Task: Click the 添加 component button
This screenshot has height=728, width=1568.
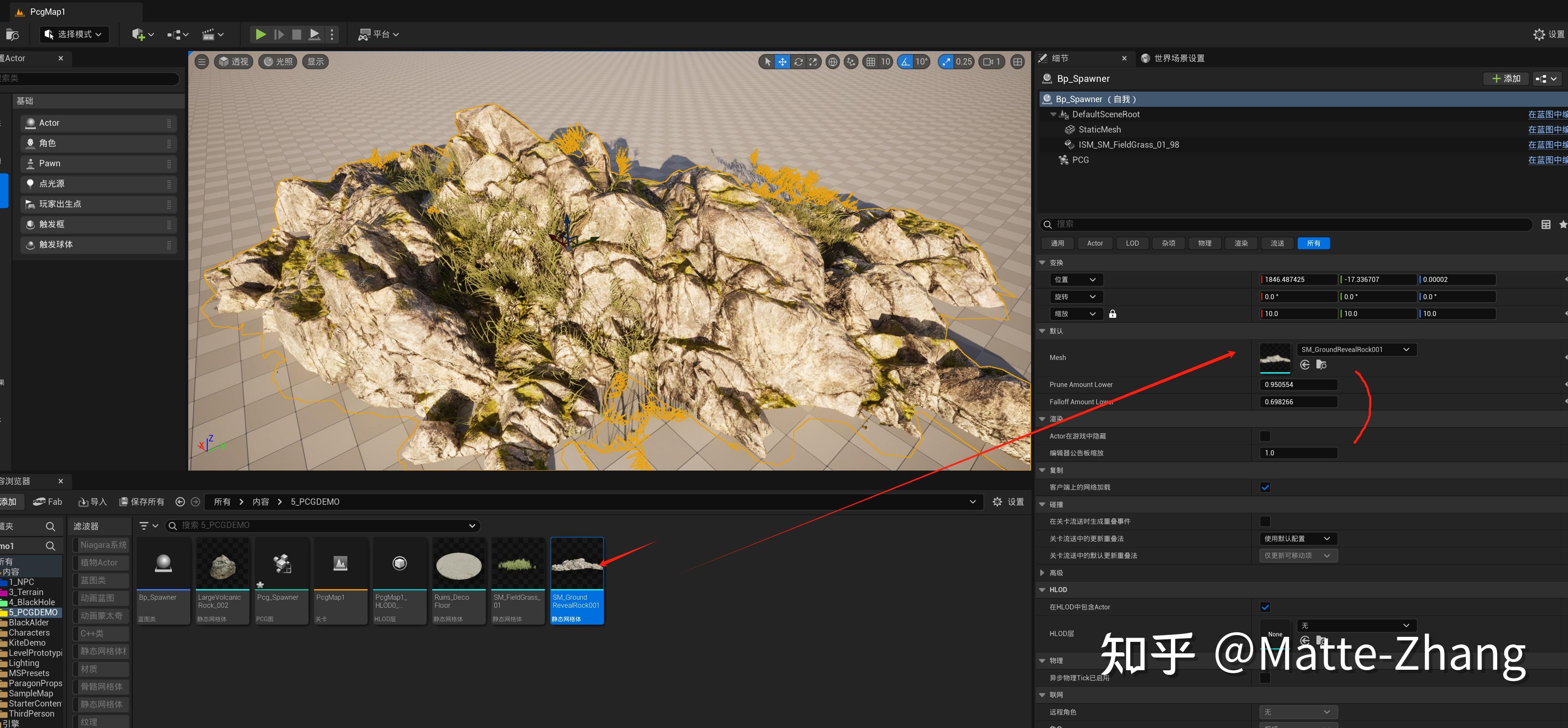Action: (1506, 78)
